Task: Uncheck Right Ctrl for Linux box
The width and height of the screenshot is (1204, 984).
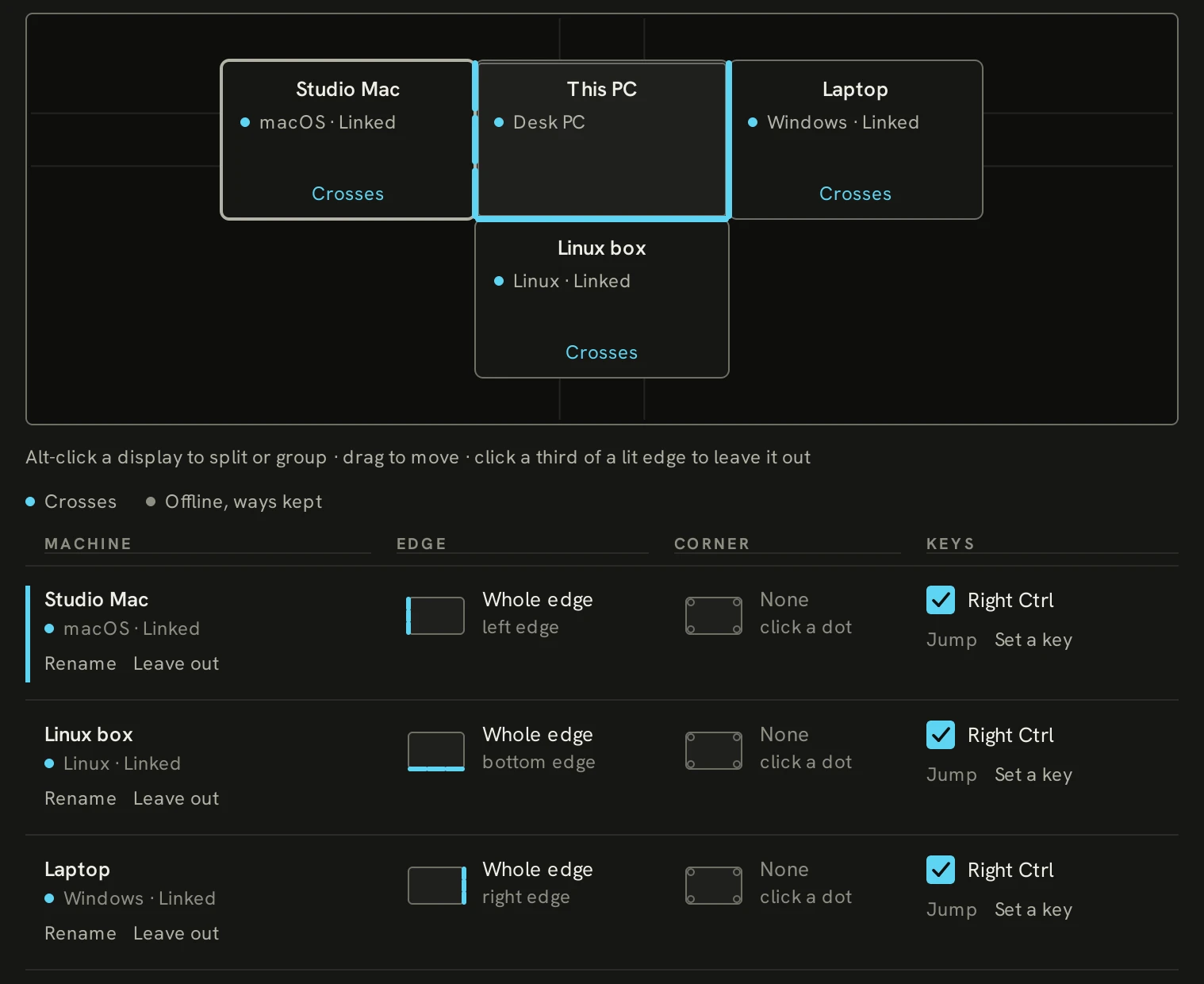Action: pyautogui.click(x=941, y=735)
